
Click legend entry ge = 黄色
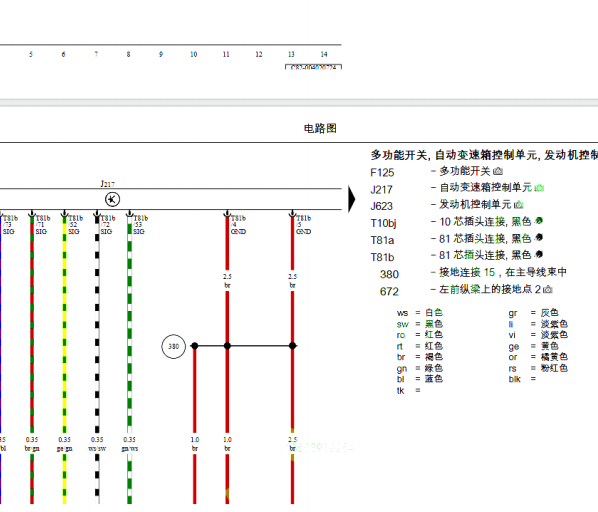533,346
